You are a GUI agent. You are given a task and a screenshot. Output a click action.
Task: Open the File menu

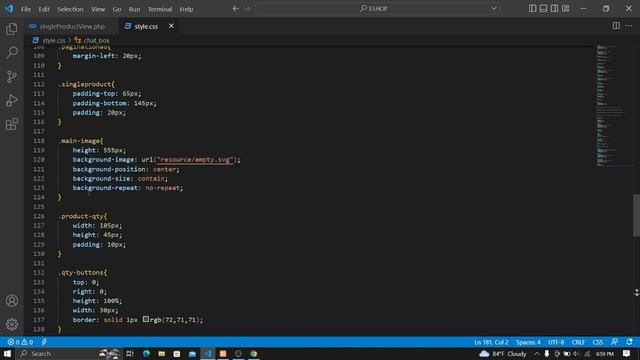pos(26,9)
